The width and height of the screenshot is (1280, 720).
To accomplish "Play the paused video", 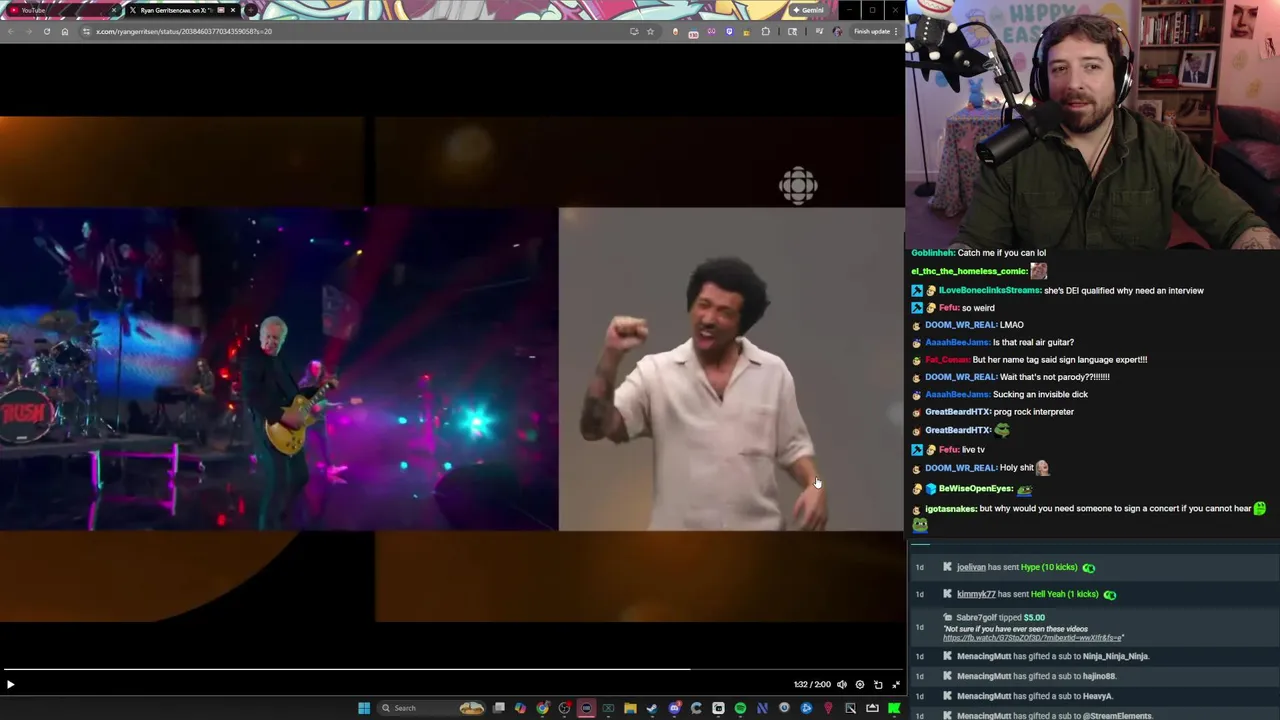I will pyautogui.click(x=10, y=684).
